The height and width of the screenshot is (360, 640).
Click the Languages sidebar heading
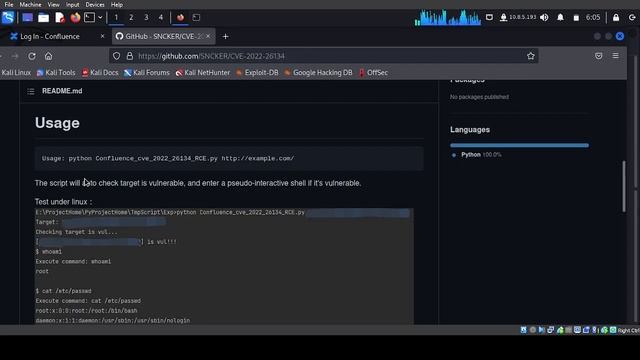click(x=470, y=130)
